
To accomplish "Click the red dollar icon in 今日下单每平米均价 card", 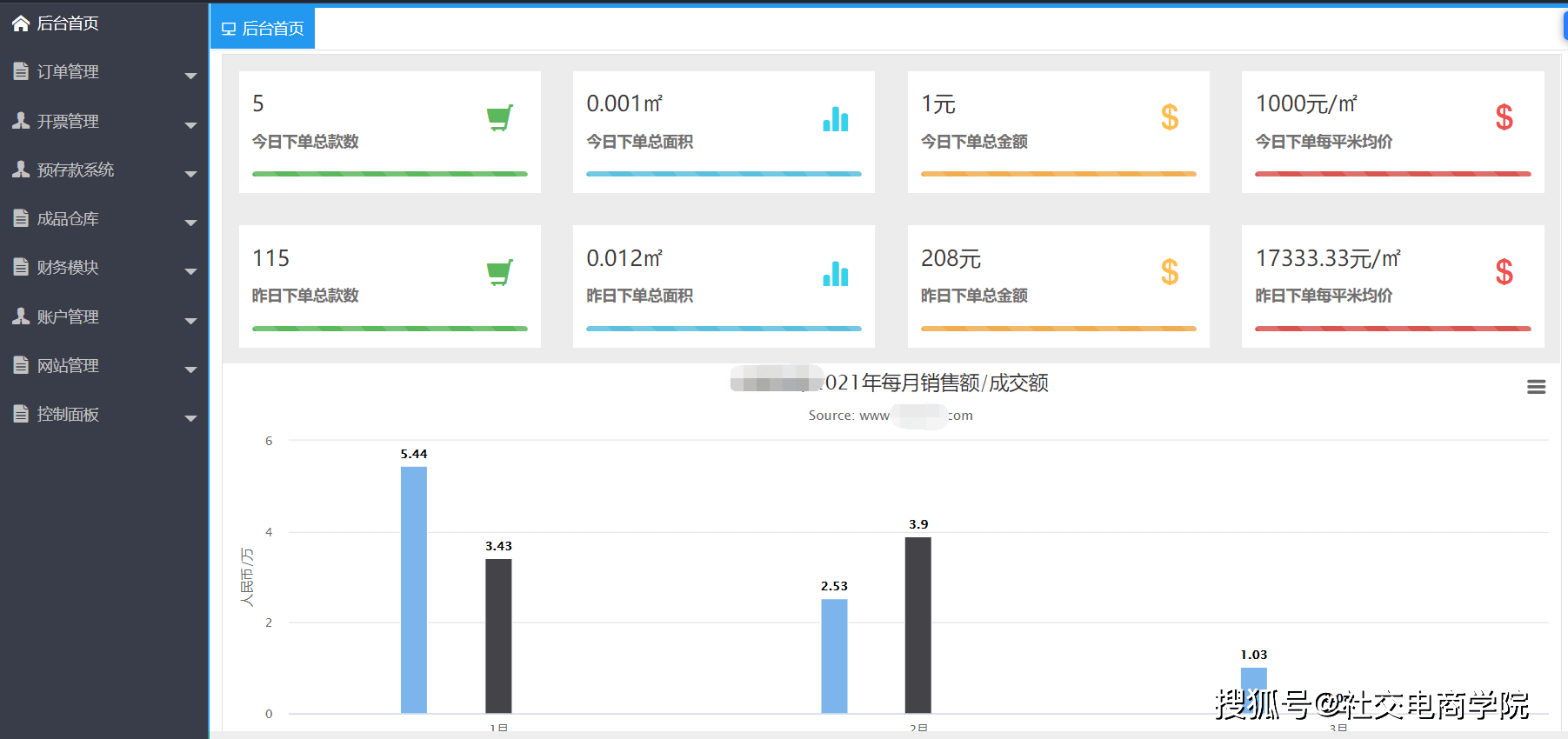I will tap(1505, 117).
